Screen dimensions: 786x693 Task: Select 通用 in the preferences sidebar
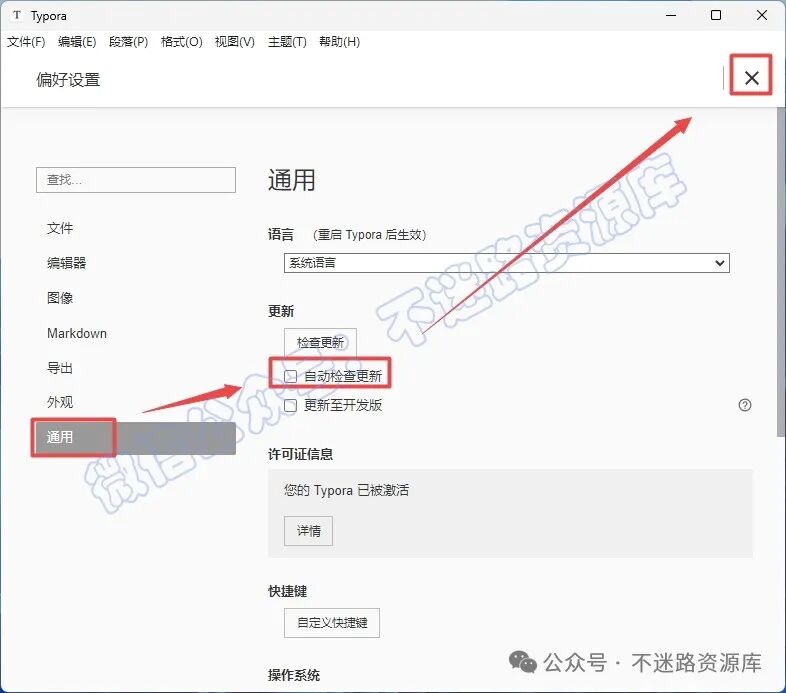pos(136,437)
